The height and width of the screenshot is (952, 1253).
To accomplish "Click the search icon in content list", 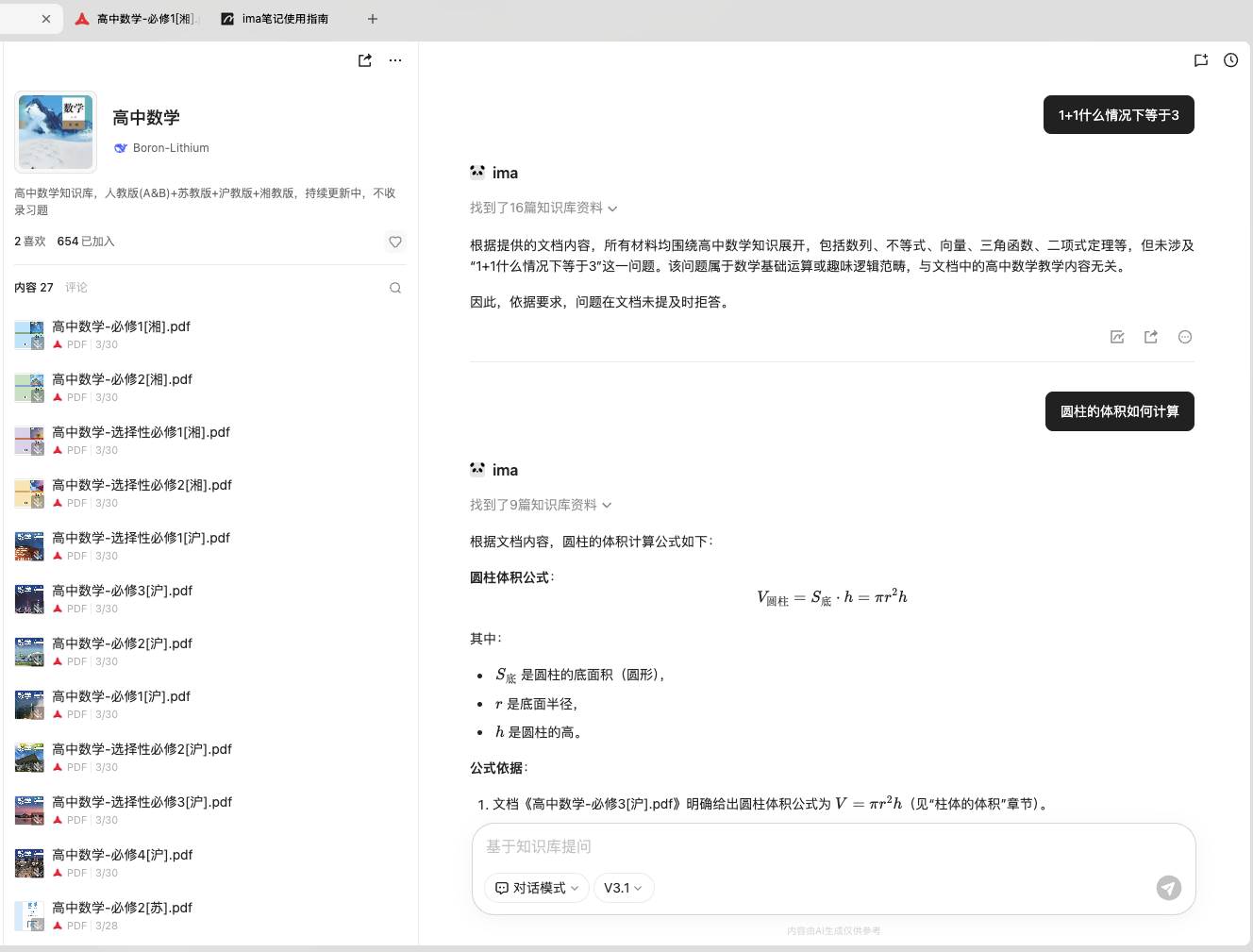I will 395,288.
